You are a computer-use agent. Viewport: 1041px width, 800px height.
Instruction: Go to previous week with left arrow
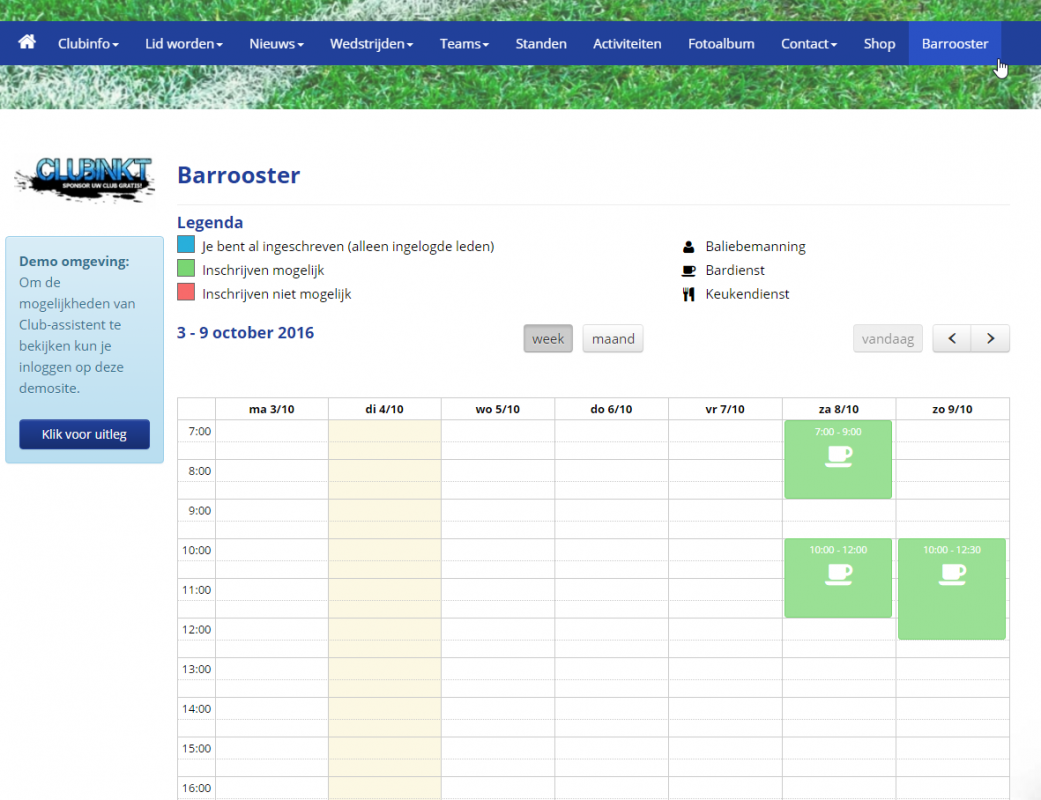pyautogui.click(x=952, y=339)
